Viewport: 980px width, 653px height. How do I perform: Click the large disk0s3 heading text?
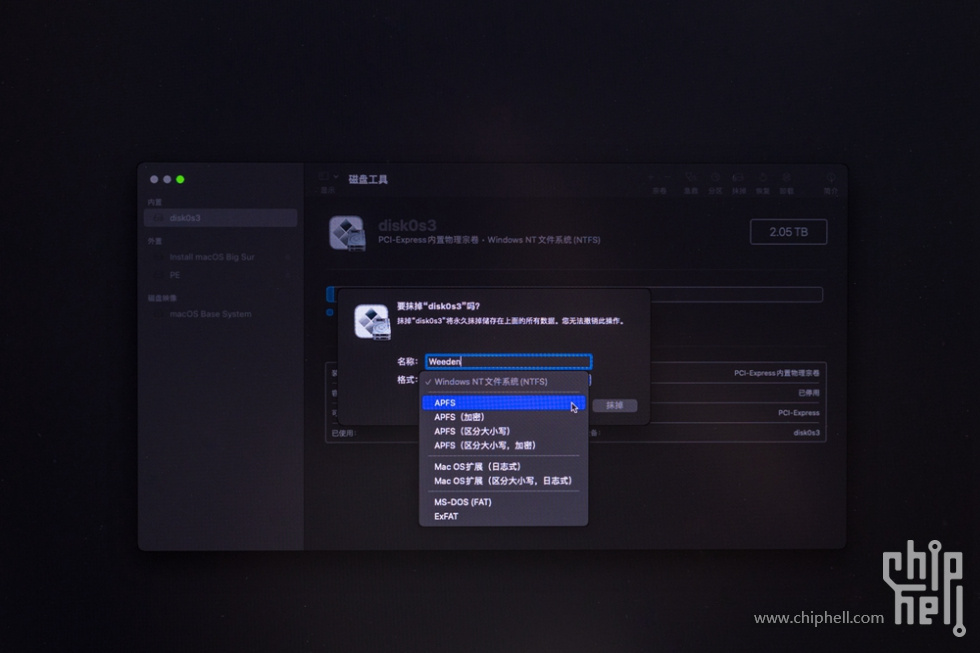(407, 225)
